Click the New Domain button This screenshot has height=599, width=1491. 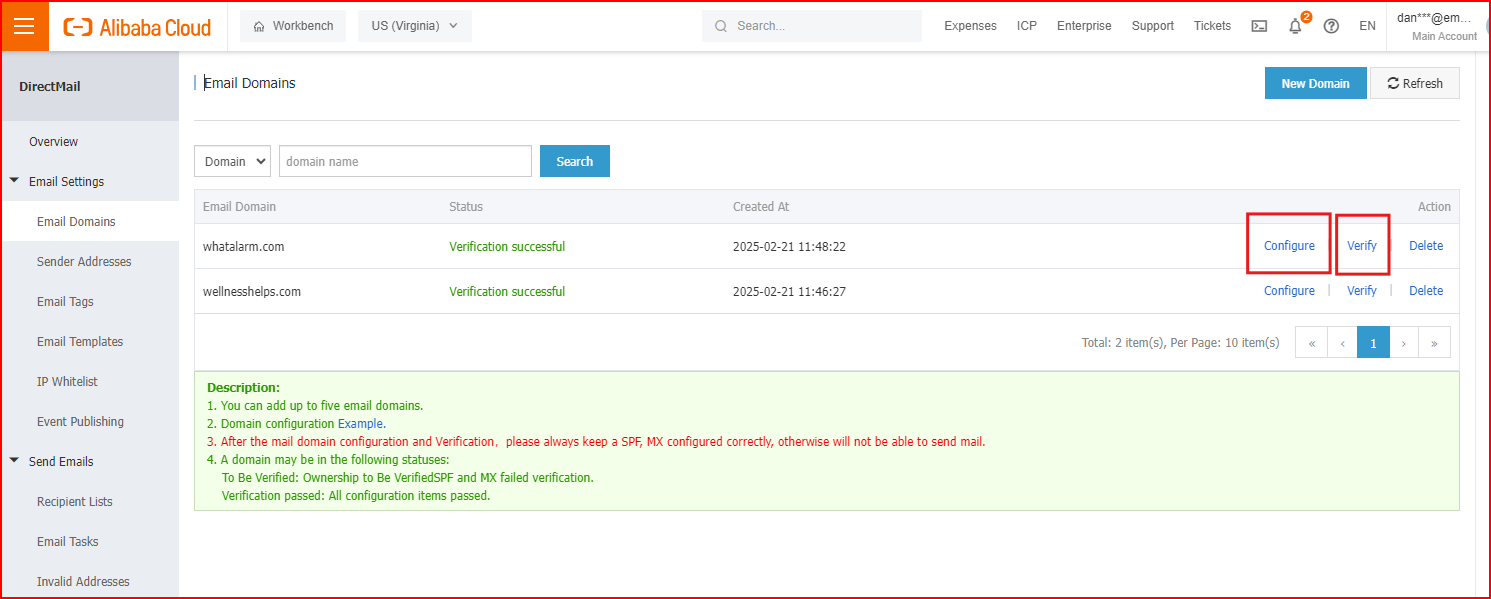1315,84
